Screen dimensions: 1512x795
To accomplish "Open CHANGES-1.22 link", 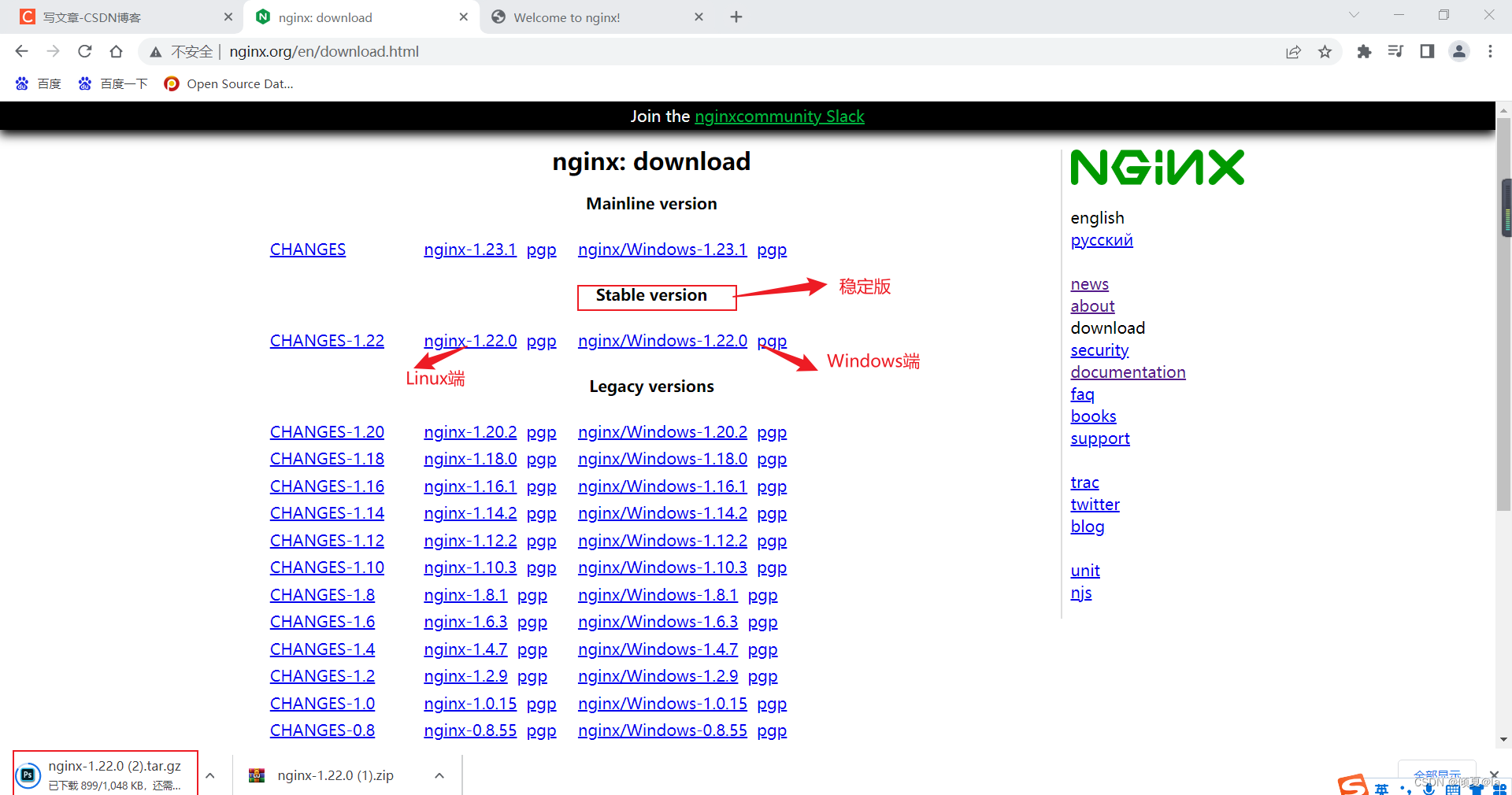I will tap(327, 341).
